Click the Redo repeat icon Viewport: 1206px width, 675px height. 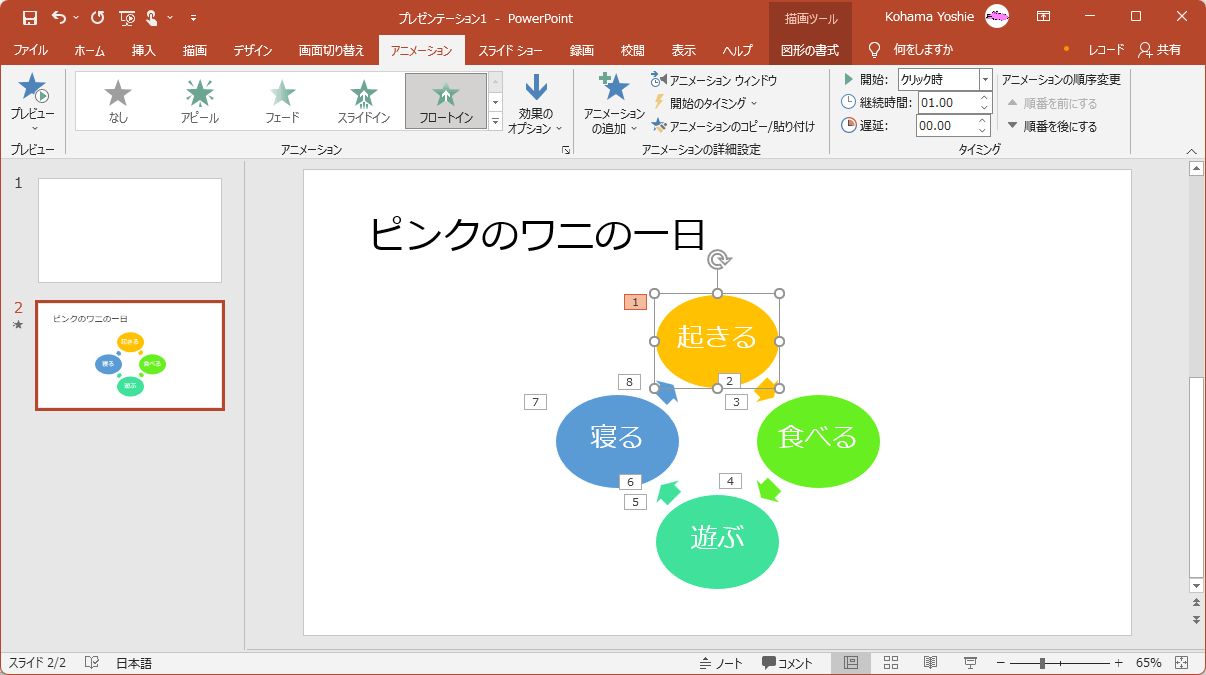click(x=97, y=17)
